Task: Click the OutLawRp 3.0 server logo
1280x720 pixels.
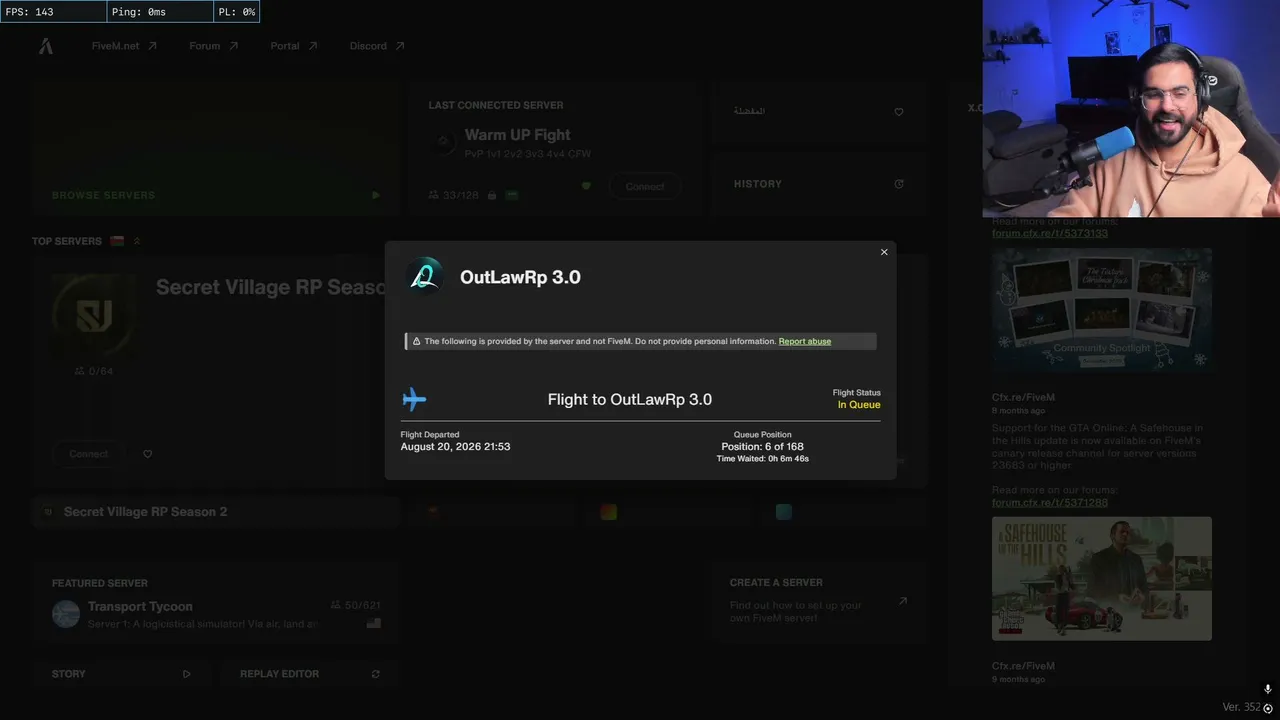Action: point(425,277)
